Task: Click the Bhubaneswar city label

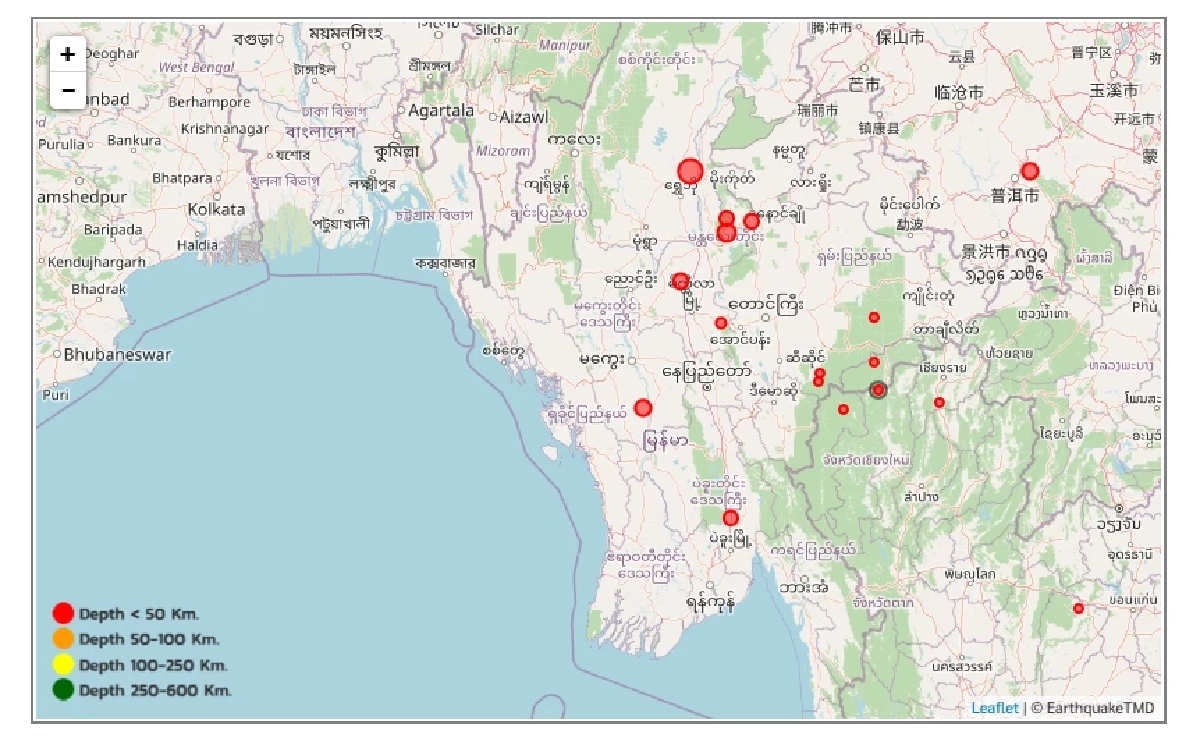Action: pos(118,355)
